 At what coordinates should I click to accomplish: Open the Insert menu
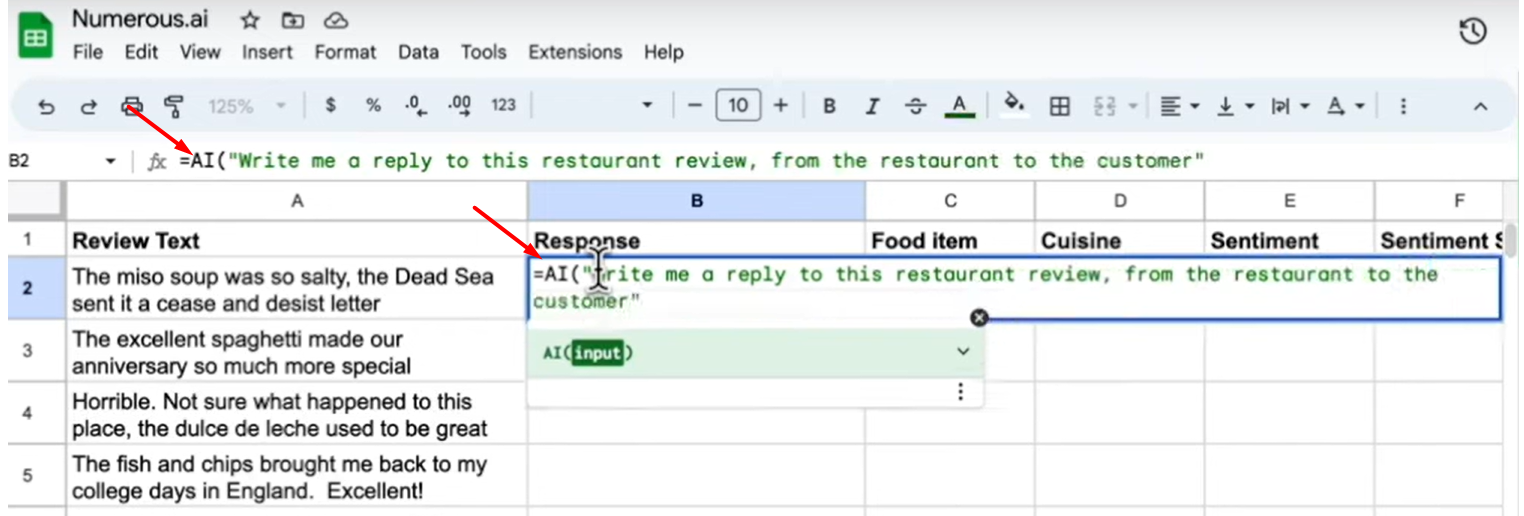[x=267, y=52]
